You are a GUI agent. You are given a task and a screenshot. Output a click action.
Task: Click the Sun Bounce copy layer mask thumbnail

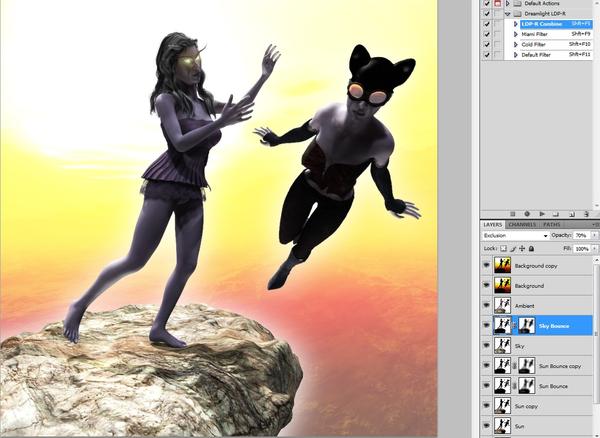527,366
